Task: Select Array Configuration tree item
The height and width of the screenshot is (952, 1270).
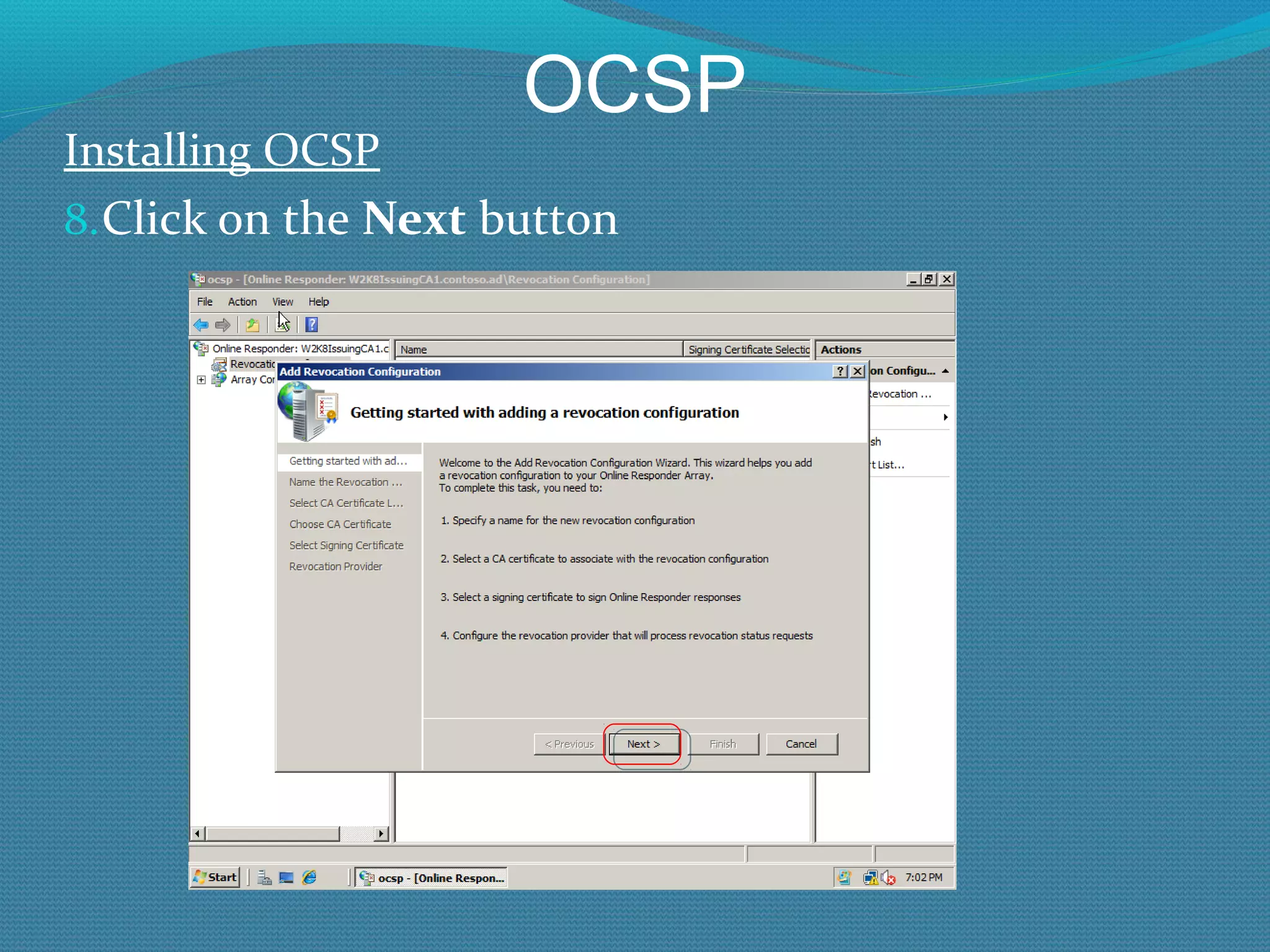Action: tap(252, 380)
